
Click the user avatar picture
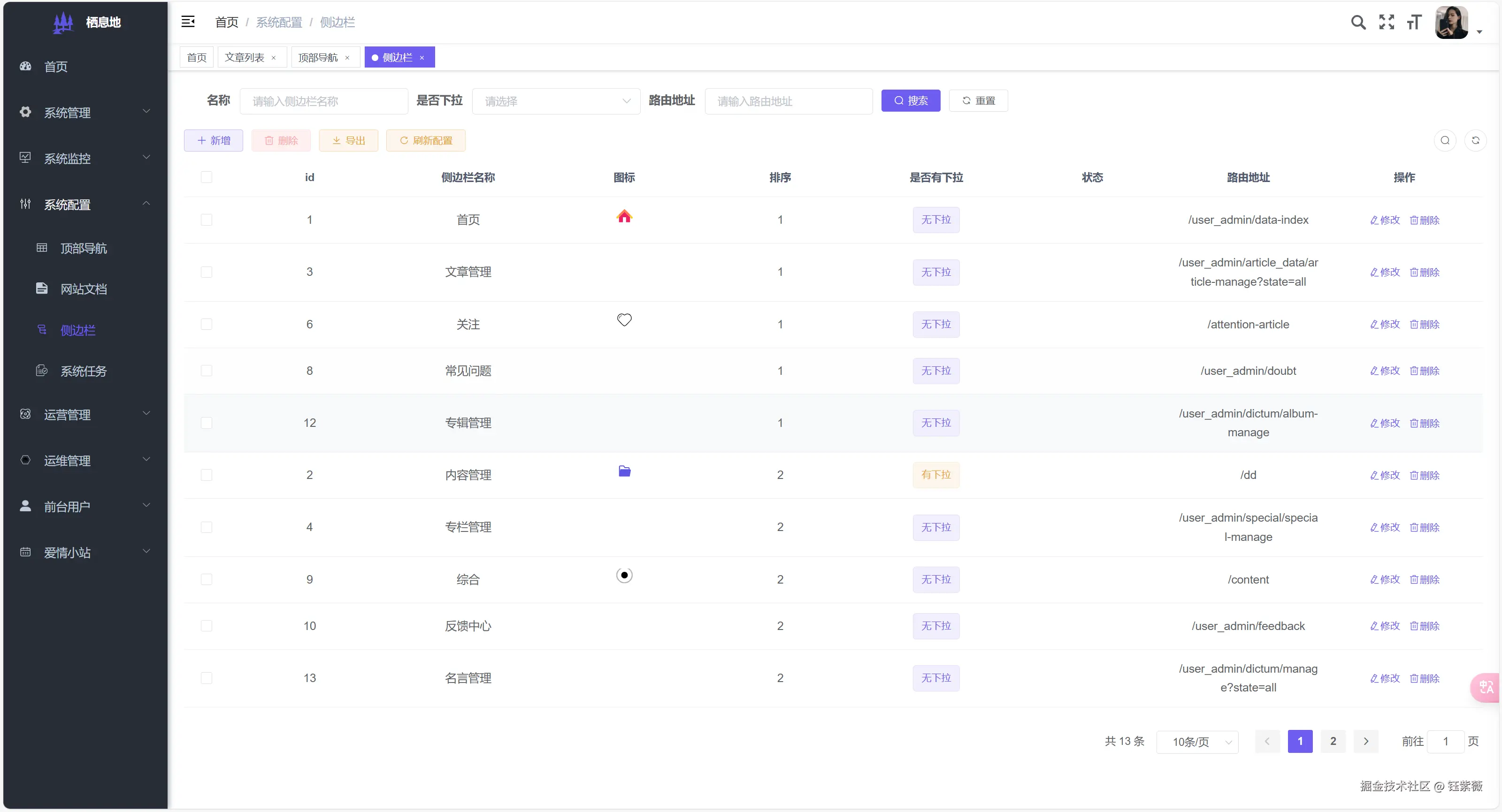[x=1451, y=22]
